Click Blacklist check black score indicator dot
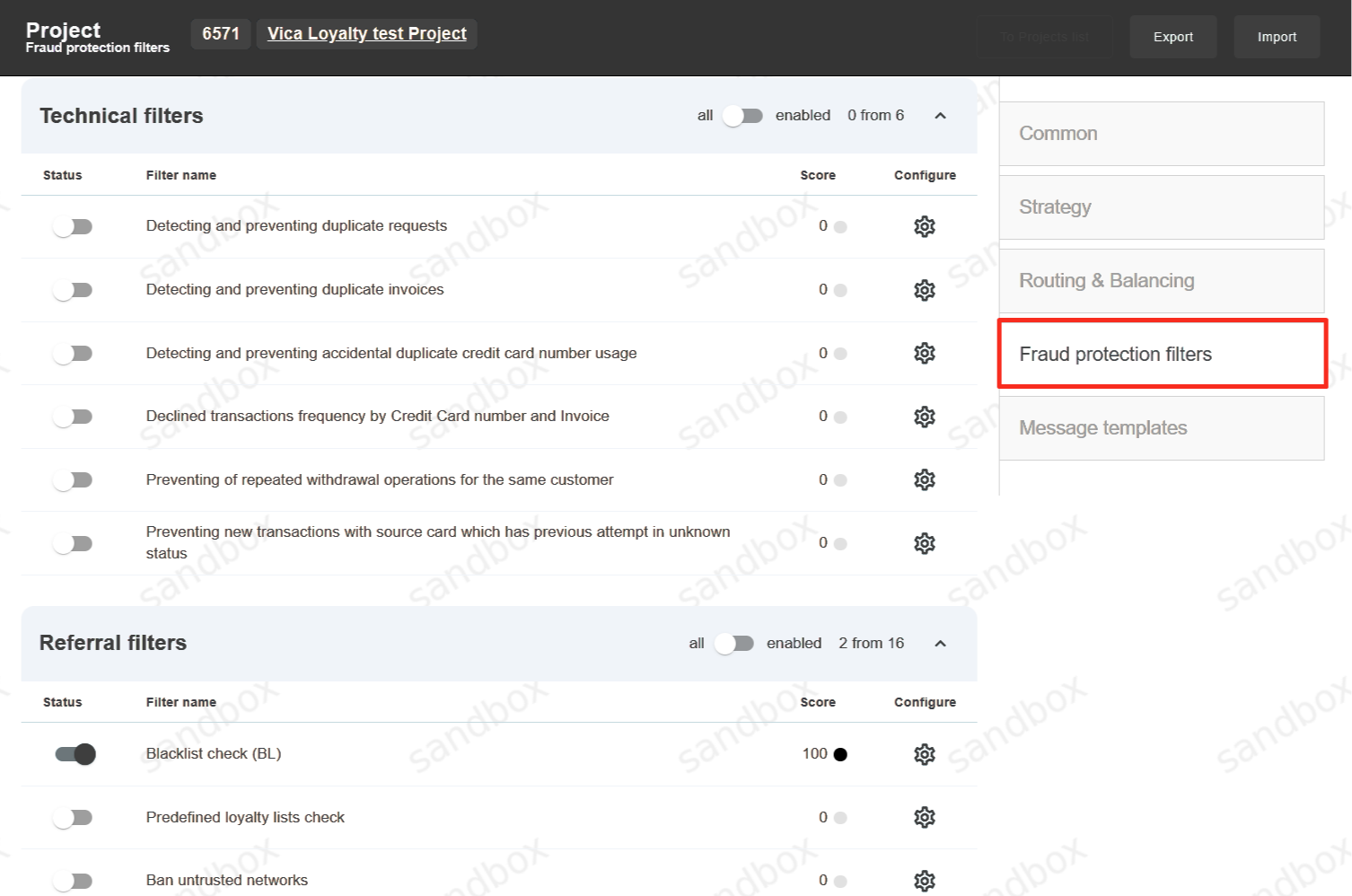The width and height of the screenshot is (1352, 896). click(x=840, y=754)
